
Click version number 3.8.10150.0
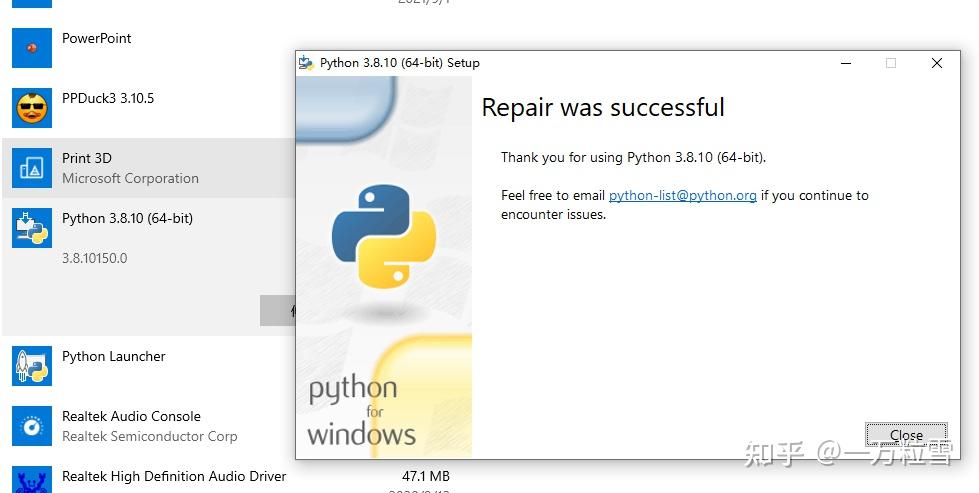[x=94, y=258]
